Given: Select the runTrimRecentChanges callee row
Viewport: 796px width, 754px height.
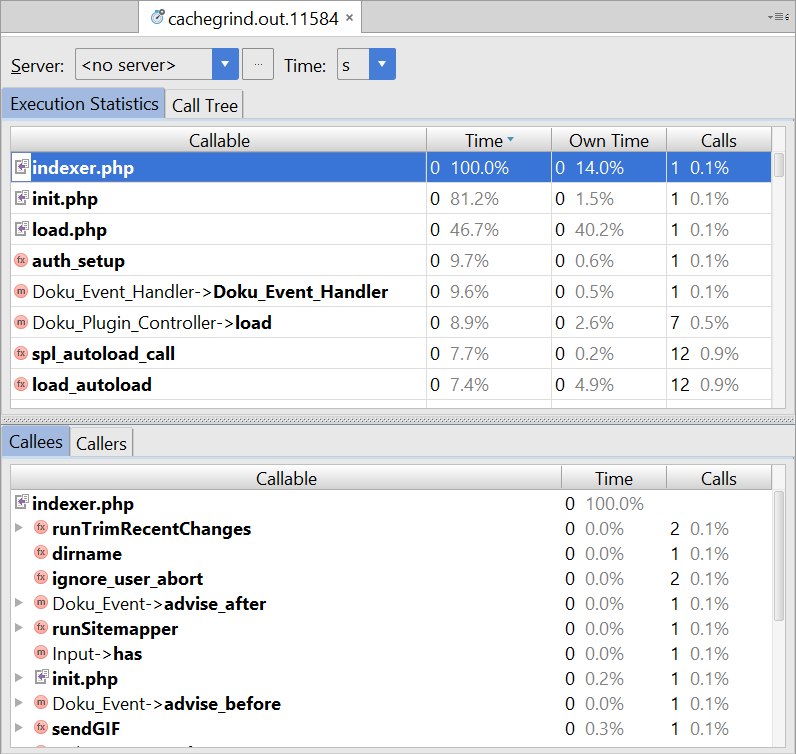Looking at the screenshot, I should click(x=391, y=528).
